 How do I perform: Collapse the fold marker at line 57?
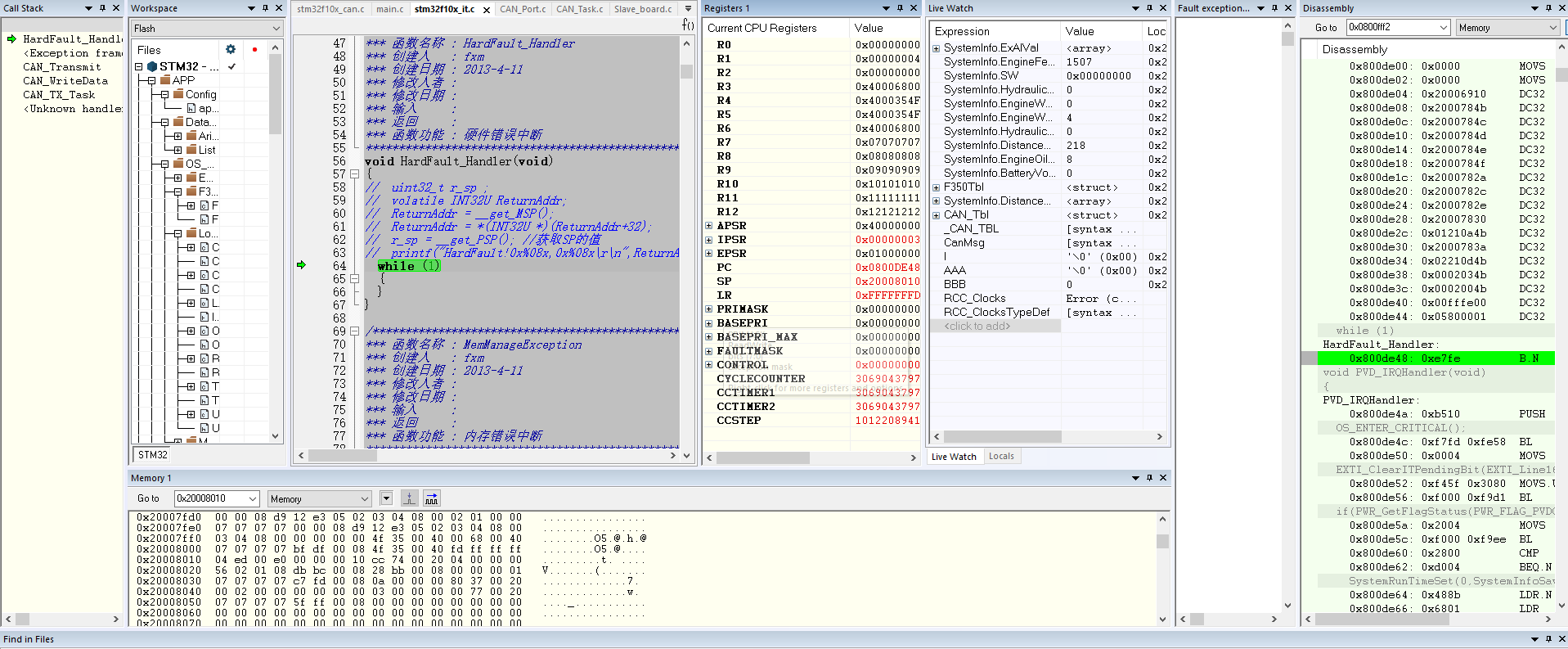(x=354, y=174)
